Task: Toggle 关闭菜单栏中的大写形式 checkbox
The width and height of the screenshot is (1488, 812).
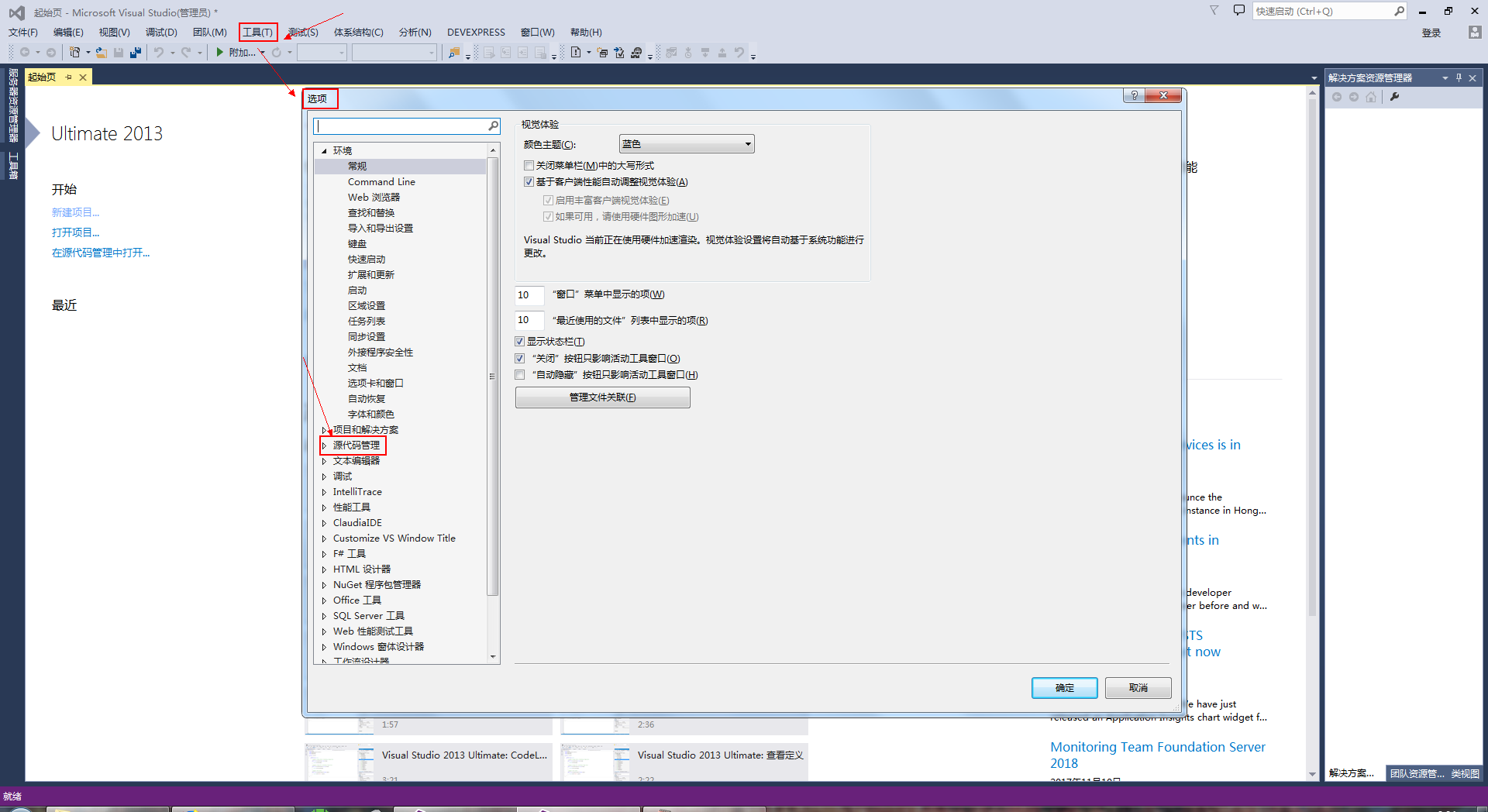Action: point(529,166)
